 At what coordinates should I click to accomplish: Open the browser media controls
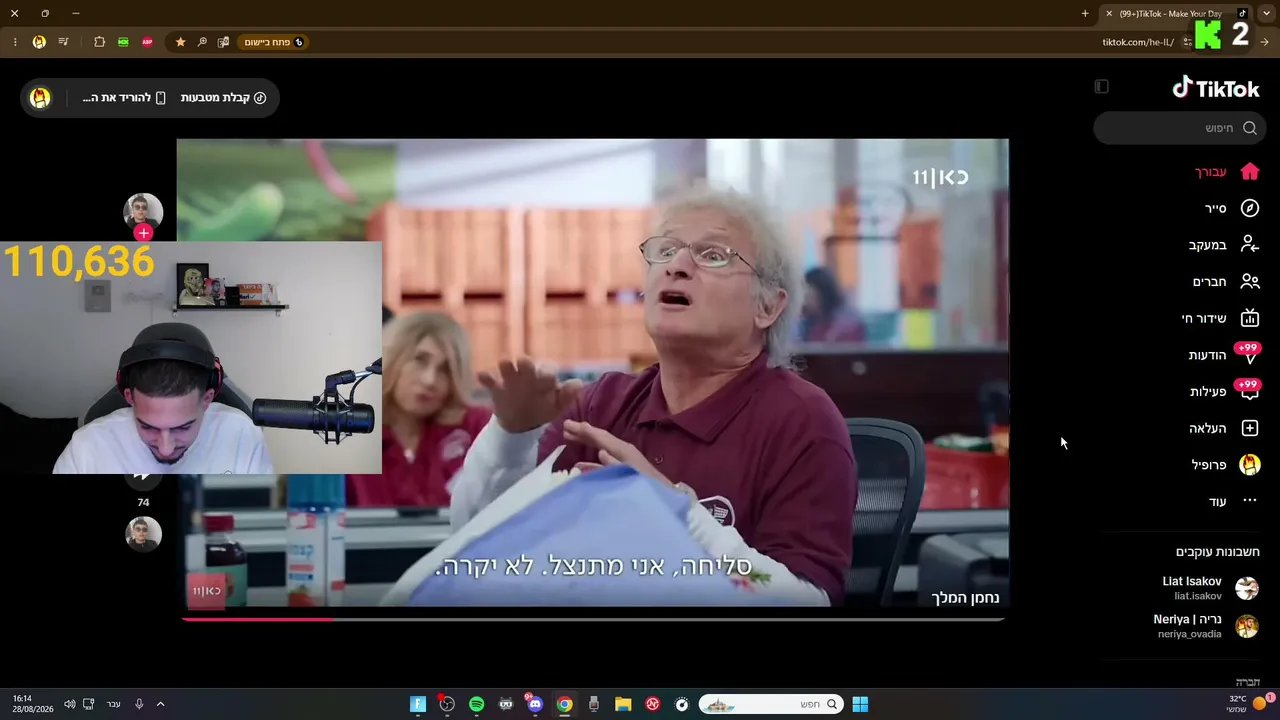pos(63,42)
